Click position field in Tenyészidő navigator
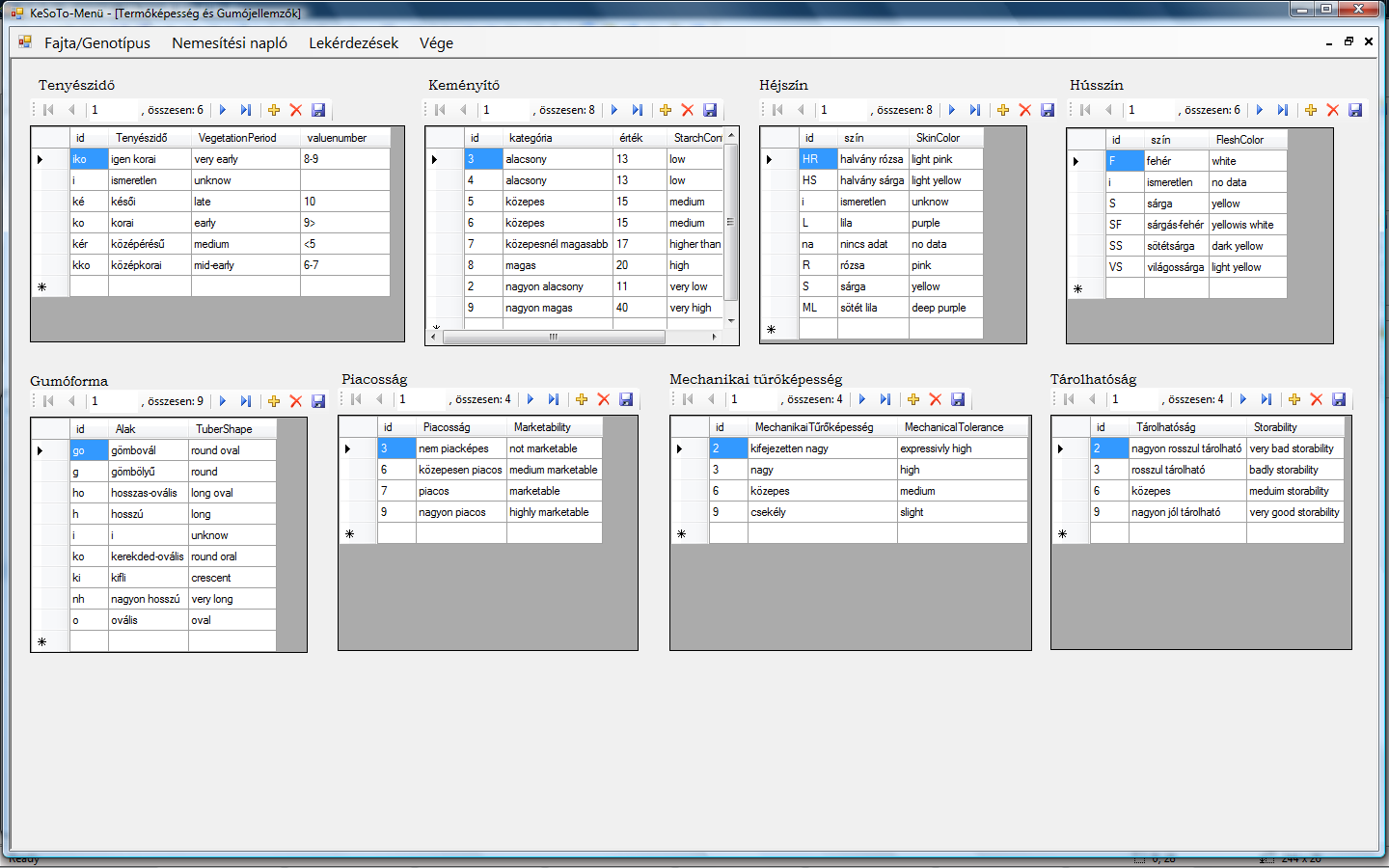This screenshot has width=1389, height=868. 114,110
